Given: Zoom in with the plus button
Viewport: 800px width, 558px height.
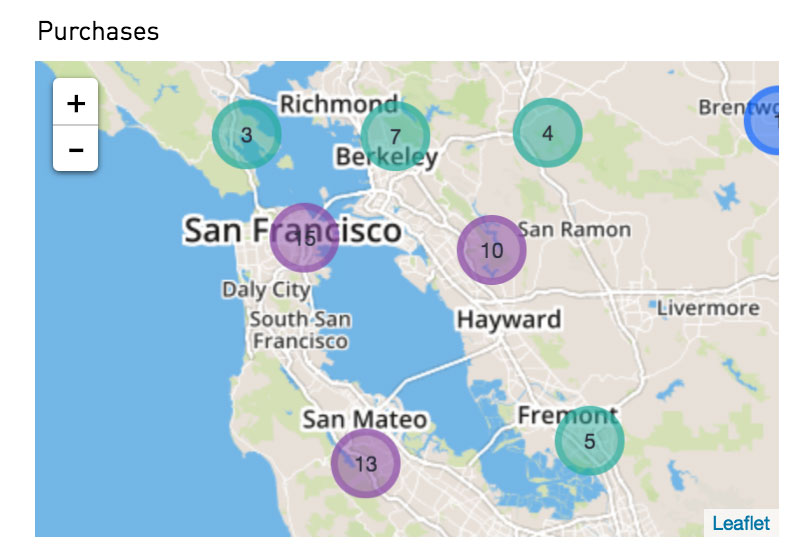Looking at the screenshot, I should pos(76,102).
